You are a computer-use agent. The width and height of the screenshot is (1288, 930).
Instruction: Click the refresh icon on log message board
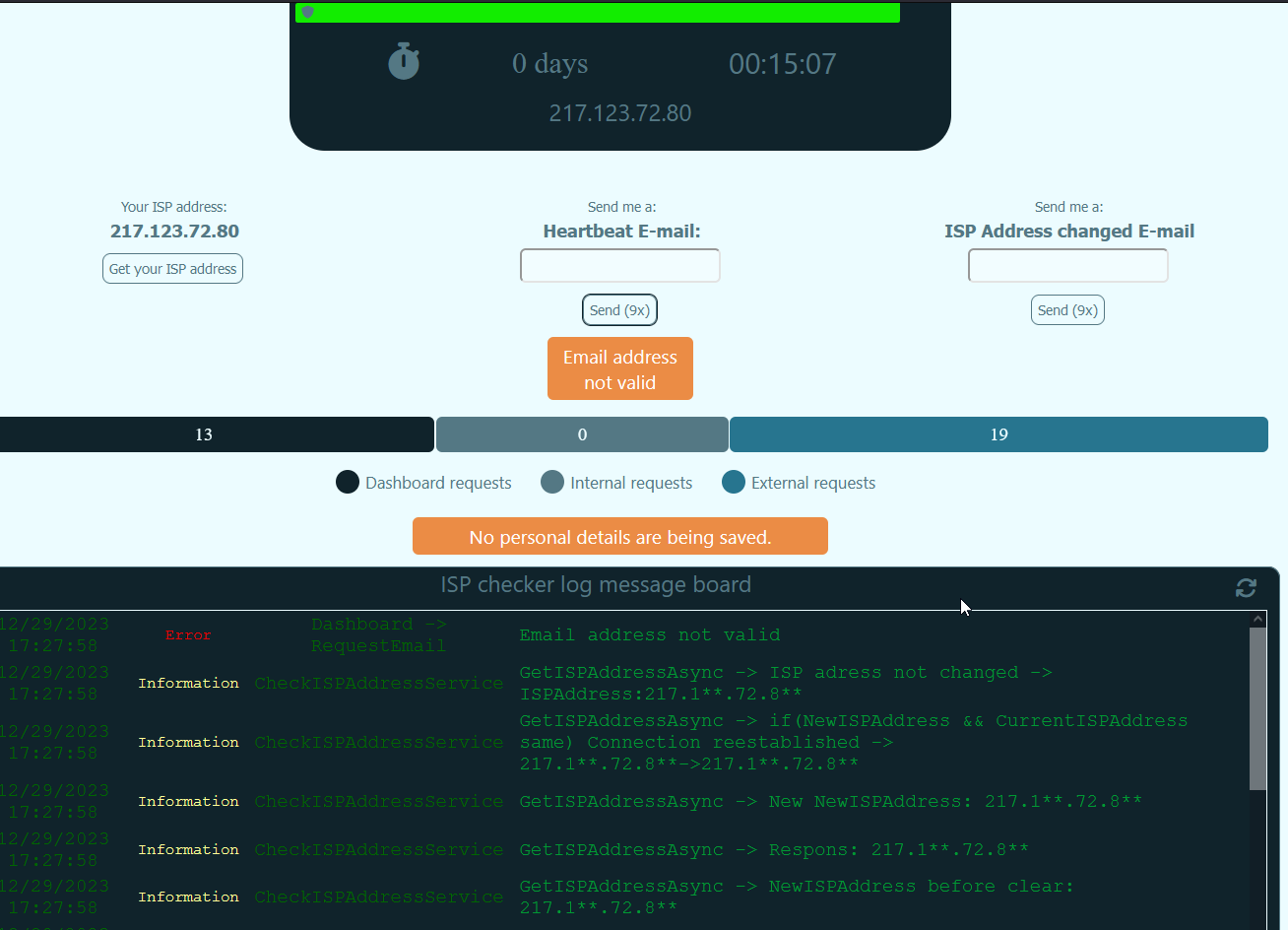click(1246, 588)
